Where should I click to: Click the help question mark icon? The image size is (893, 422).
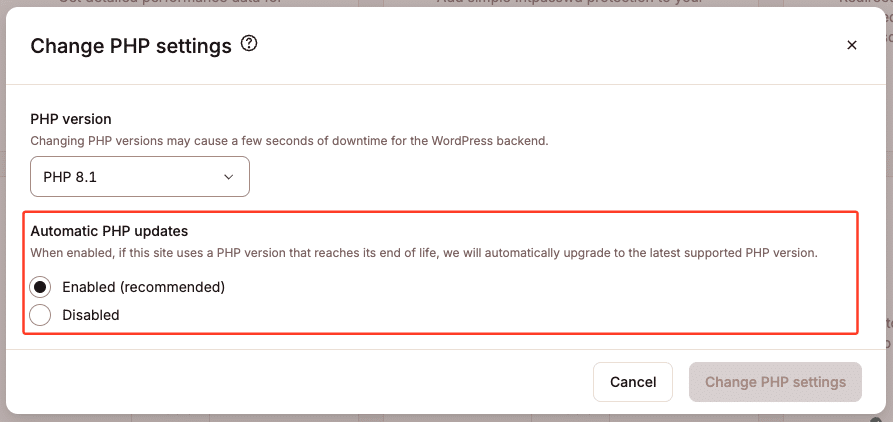(250, 44)
